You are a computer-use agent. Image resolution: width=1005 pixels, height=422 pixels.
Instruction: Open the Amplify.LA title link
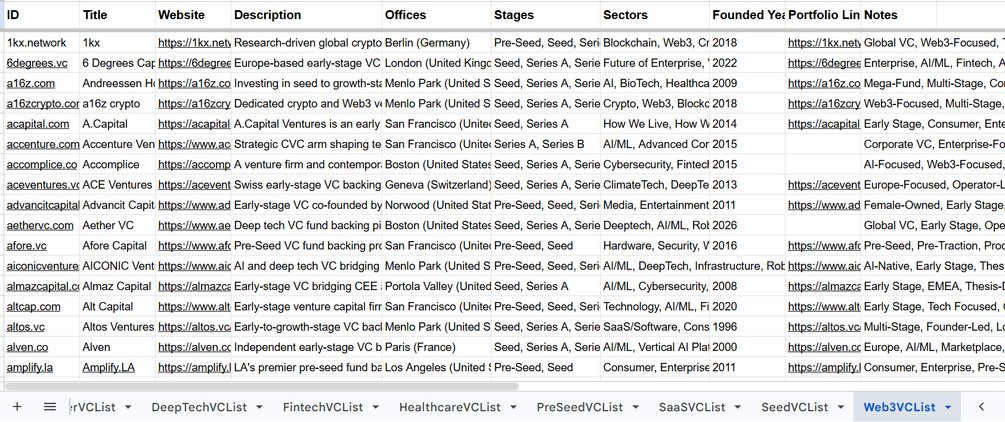click(108, 368)
